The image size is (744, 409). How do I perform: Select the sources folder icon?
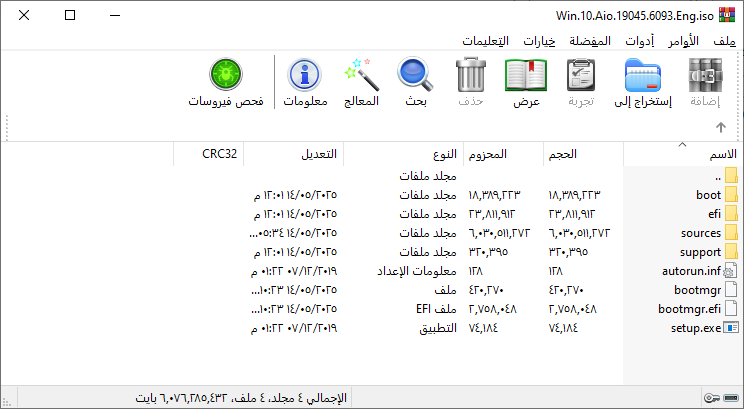pos(731,232)
